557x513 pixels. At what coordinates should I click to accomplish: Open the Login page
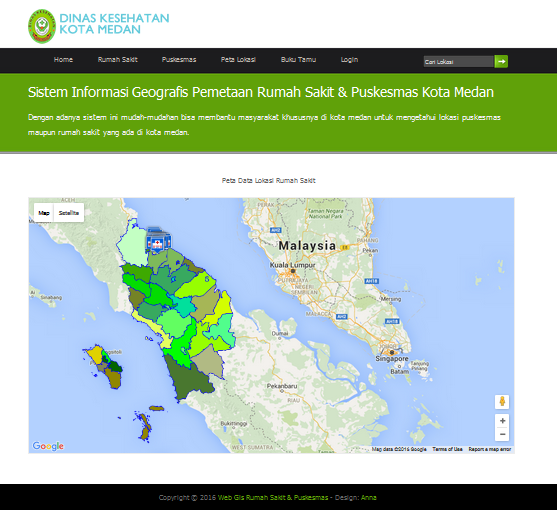(x=349, y=60)
